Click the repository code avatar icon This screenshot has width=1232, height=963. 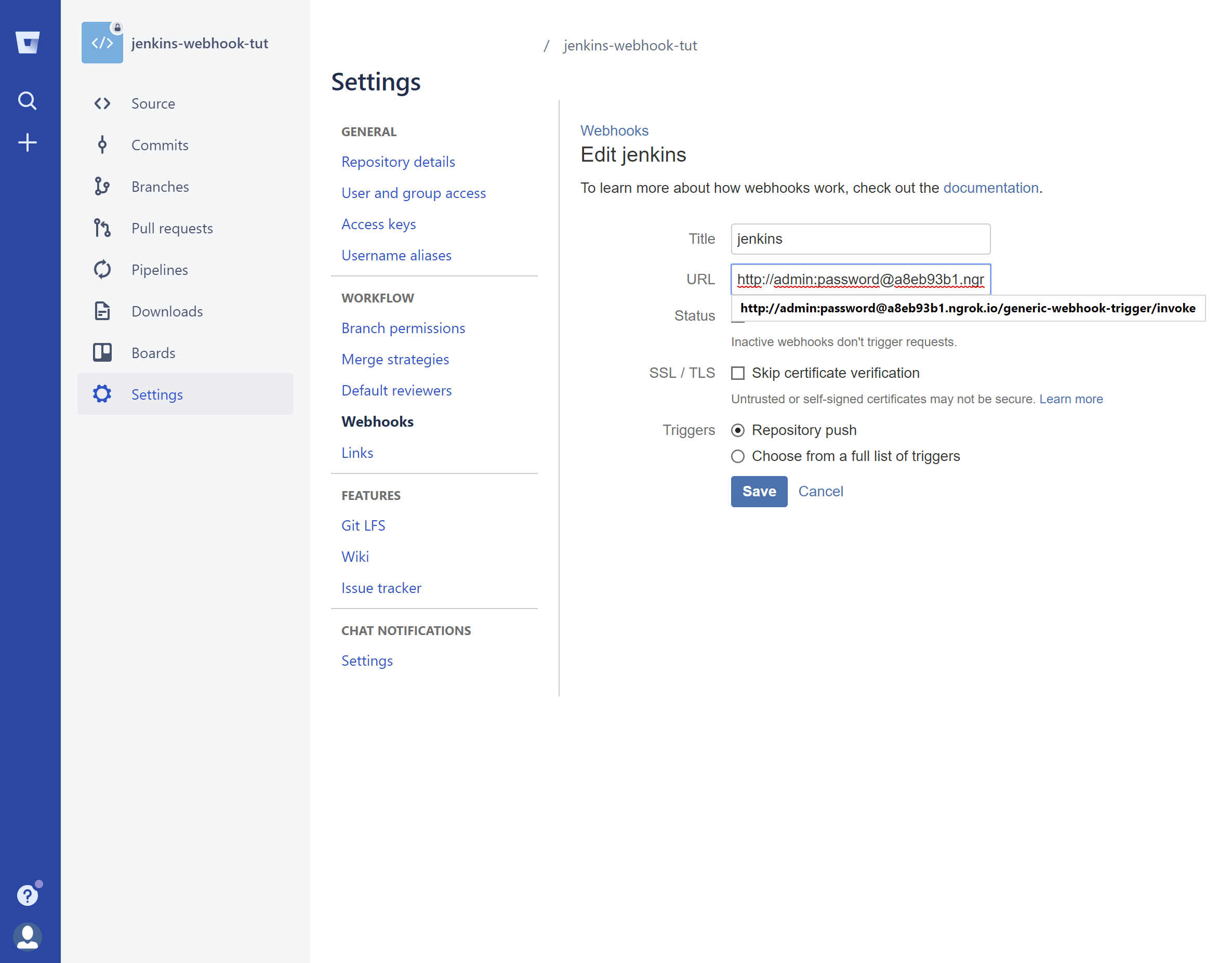click(102, 43)
